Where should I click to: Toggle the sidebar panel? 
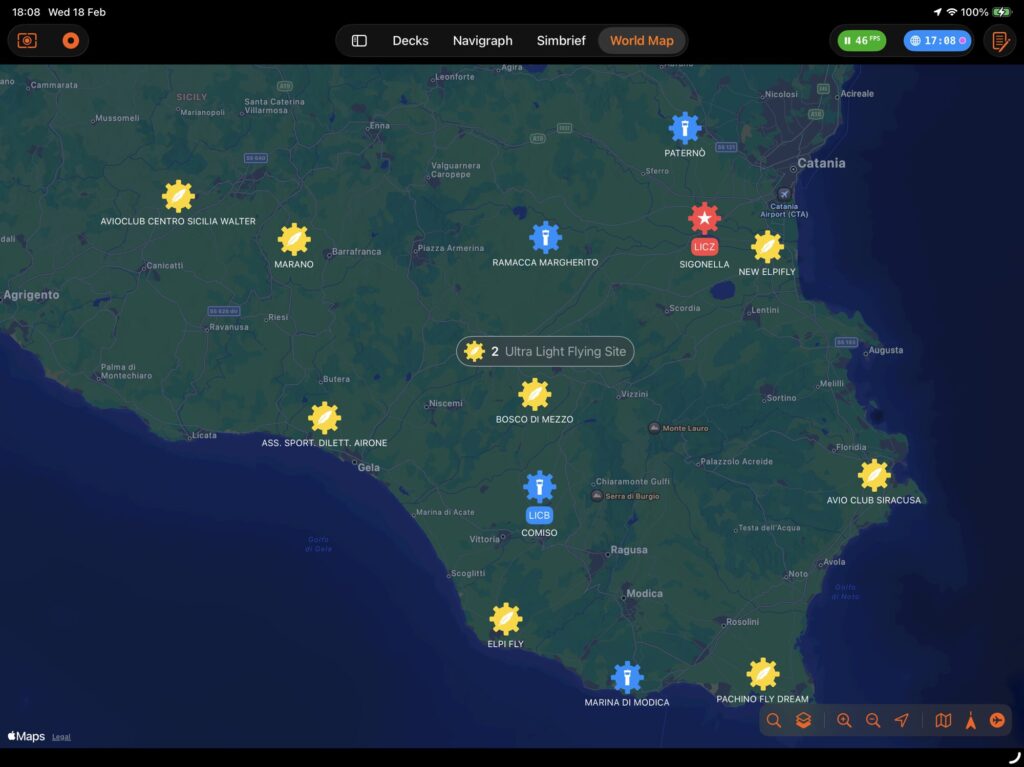tap(359, 41)
